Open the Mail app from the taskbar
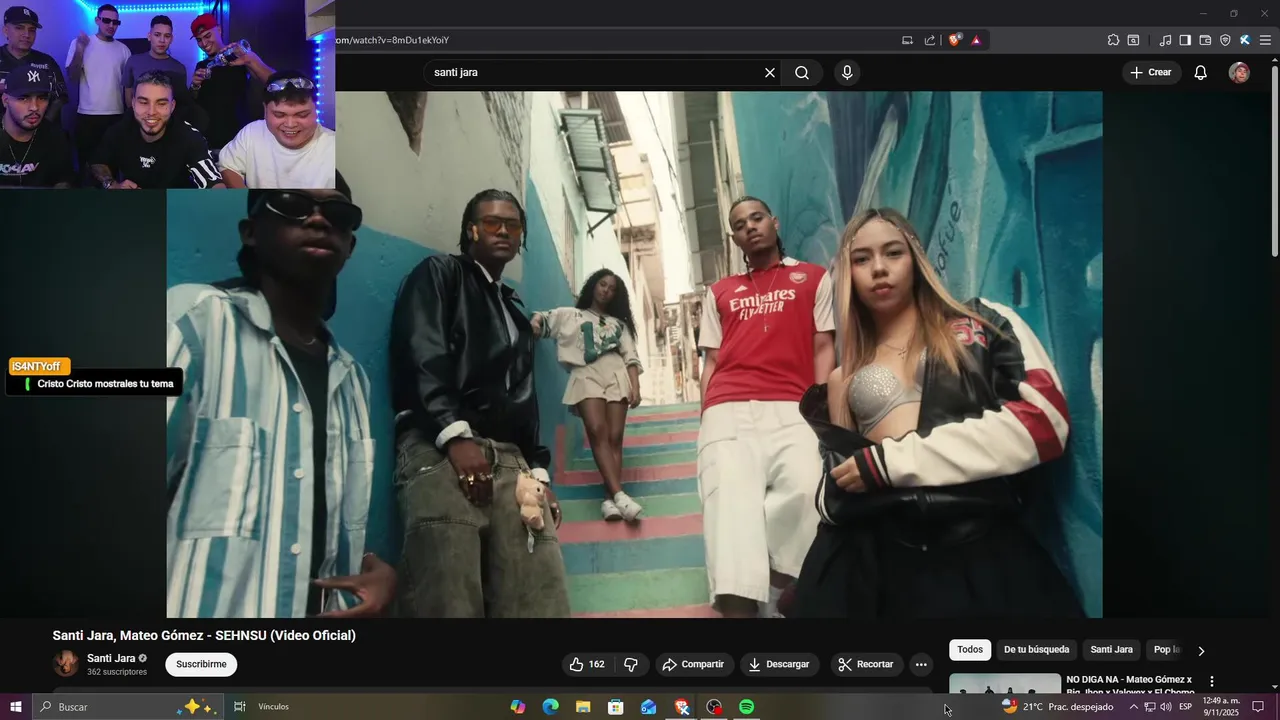Image resolution: width=1280 pixels, height=720 pixels. pyautogui.click(x=648, y=707)
